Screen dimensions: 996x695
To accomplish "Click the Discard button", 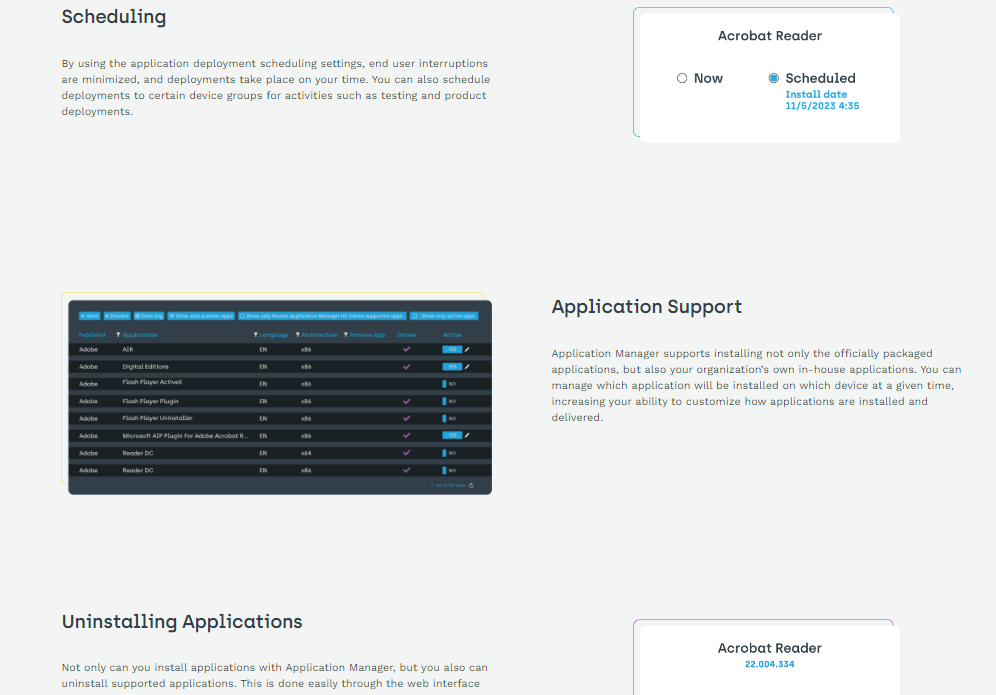I will coord(115,314).
